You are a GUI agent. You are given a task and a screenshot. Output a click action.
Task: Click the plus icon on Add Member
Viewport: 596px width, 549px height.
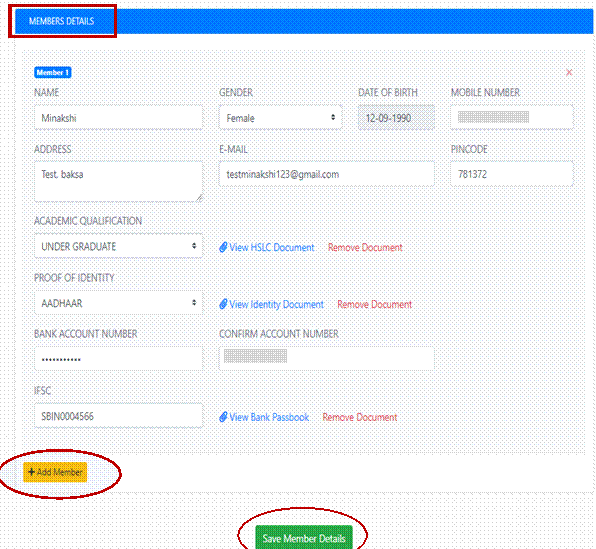point(32,472)
